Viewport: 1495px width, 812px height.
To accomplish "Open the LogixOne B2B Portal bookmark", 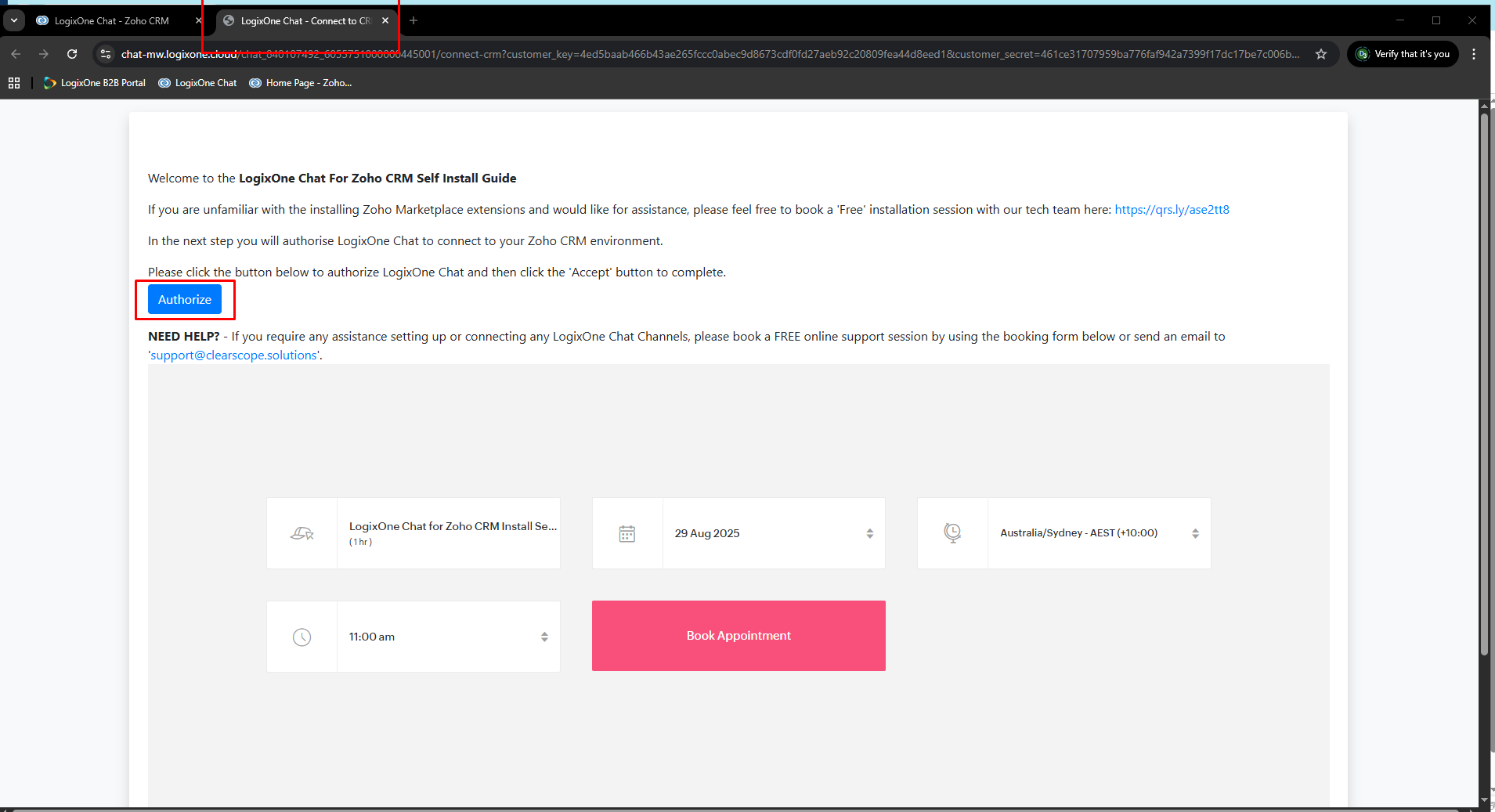I will (x=94, y=83).
